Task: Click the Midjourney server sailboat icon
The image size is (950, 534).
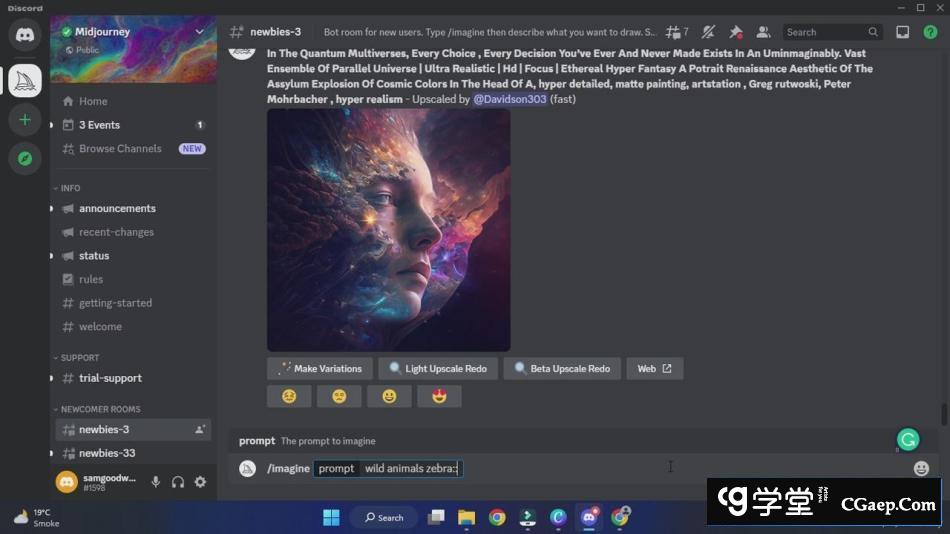Action: coord(25,80)
